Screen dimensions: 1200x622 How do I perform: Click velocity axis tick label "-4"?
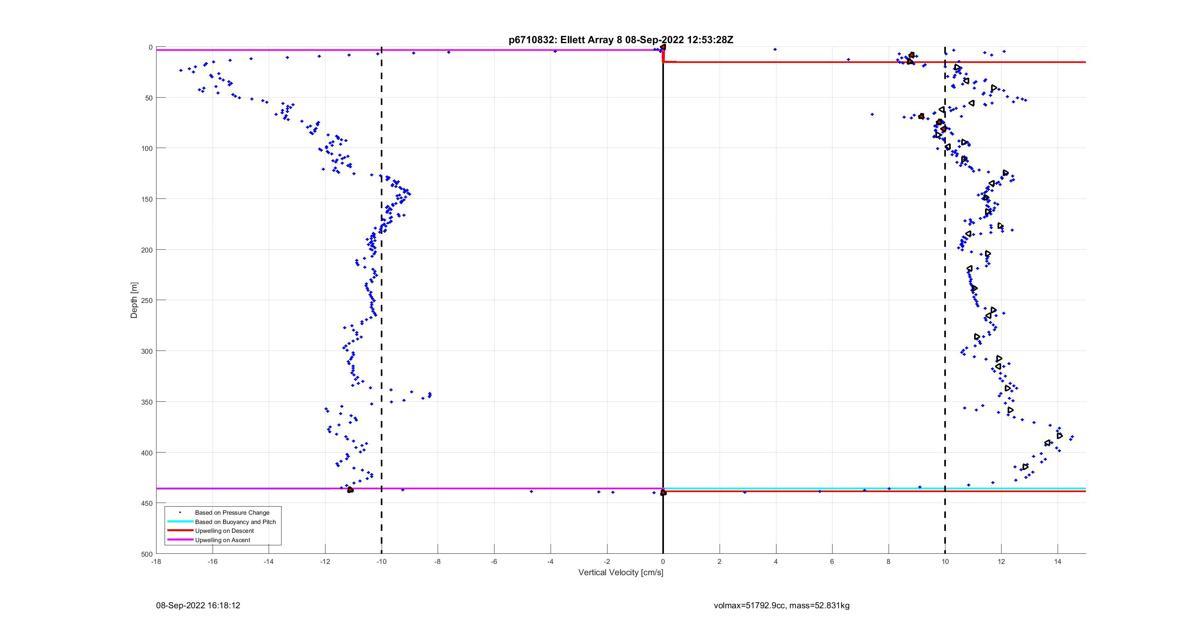[x=550, y=562]
